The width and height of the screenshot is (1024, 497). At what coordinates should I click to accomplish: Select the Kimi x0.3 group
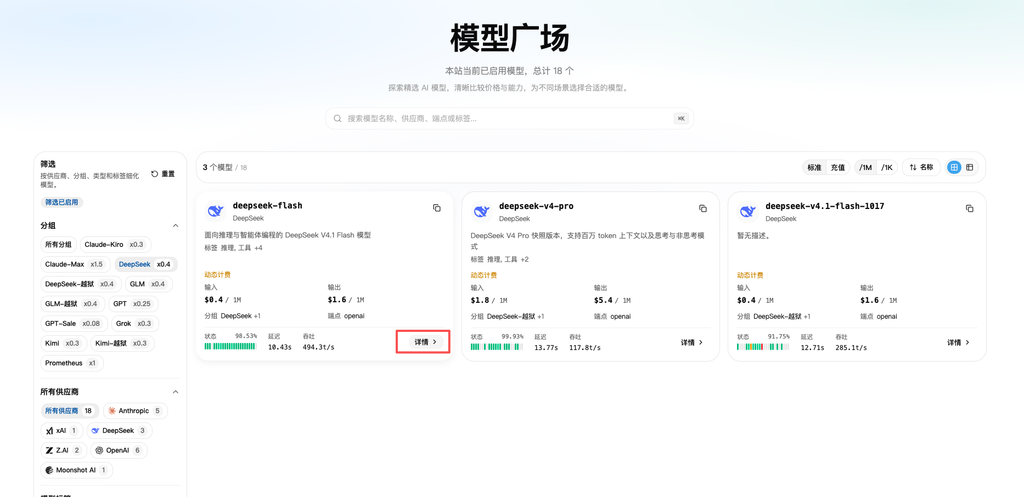[x=63, y=343]
